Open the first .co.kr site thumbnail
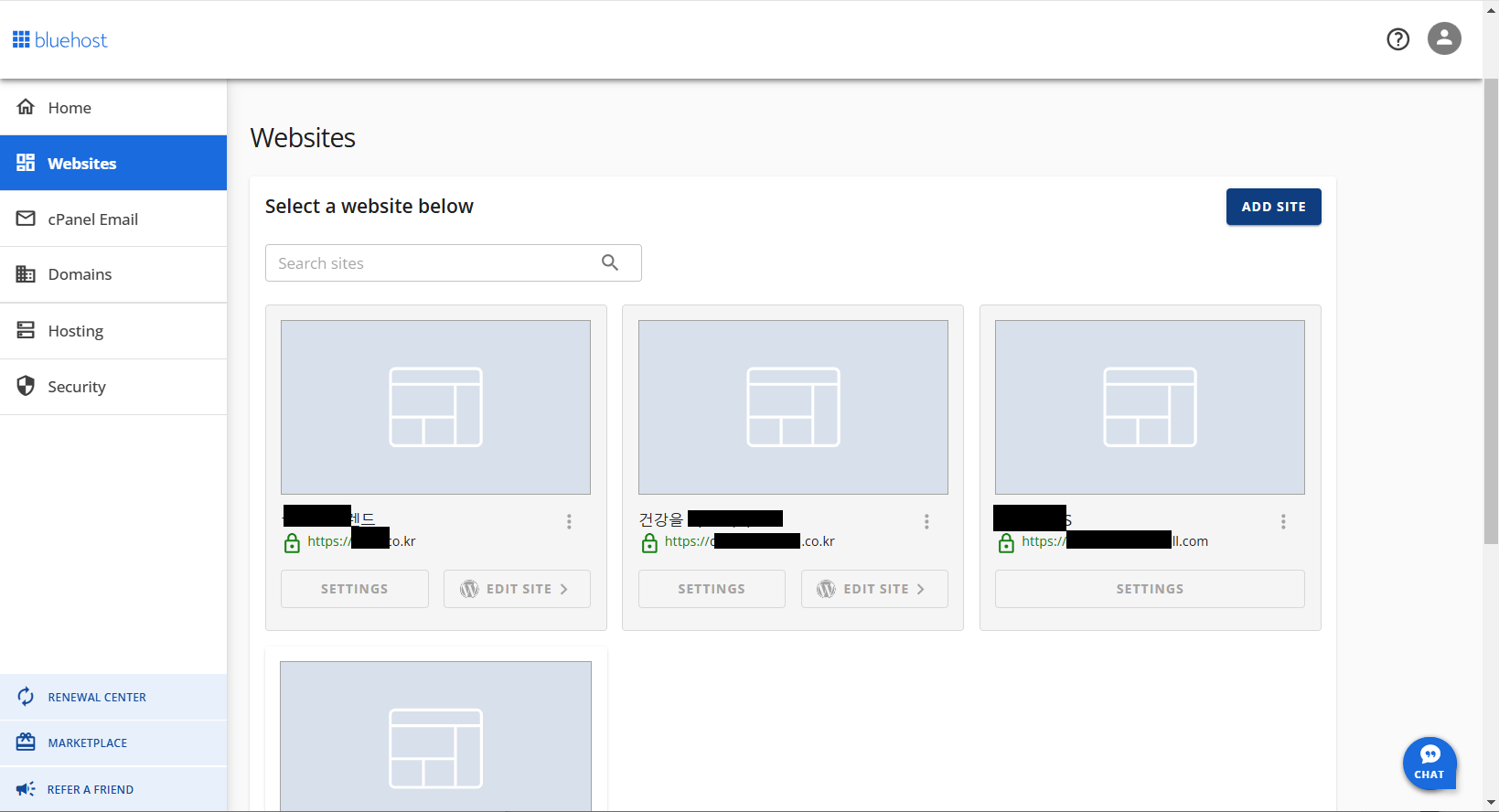Image resolution: width=1499 pixels, height=812 pixels. [435, 407]
